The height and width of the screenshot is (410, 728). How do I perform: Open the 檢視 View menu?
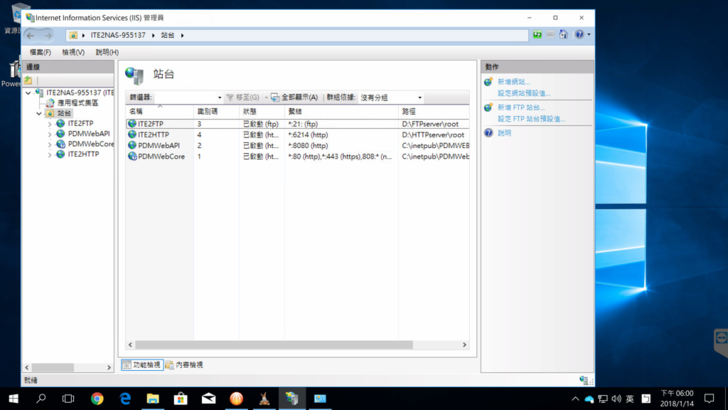pyautogui.click(x=73, y=52)
